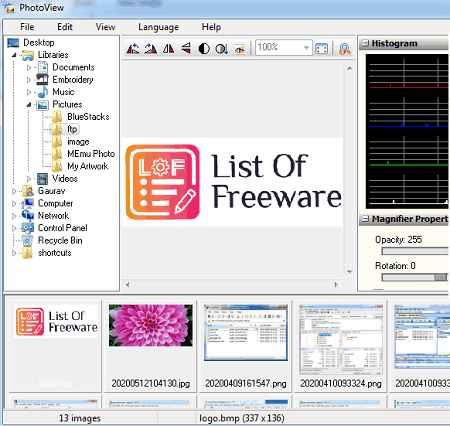Screen dimensions: 450x426
Task: Toggle the histogram chart toolbar icon
Action: [x=240, y=49]
